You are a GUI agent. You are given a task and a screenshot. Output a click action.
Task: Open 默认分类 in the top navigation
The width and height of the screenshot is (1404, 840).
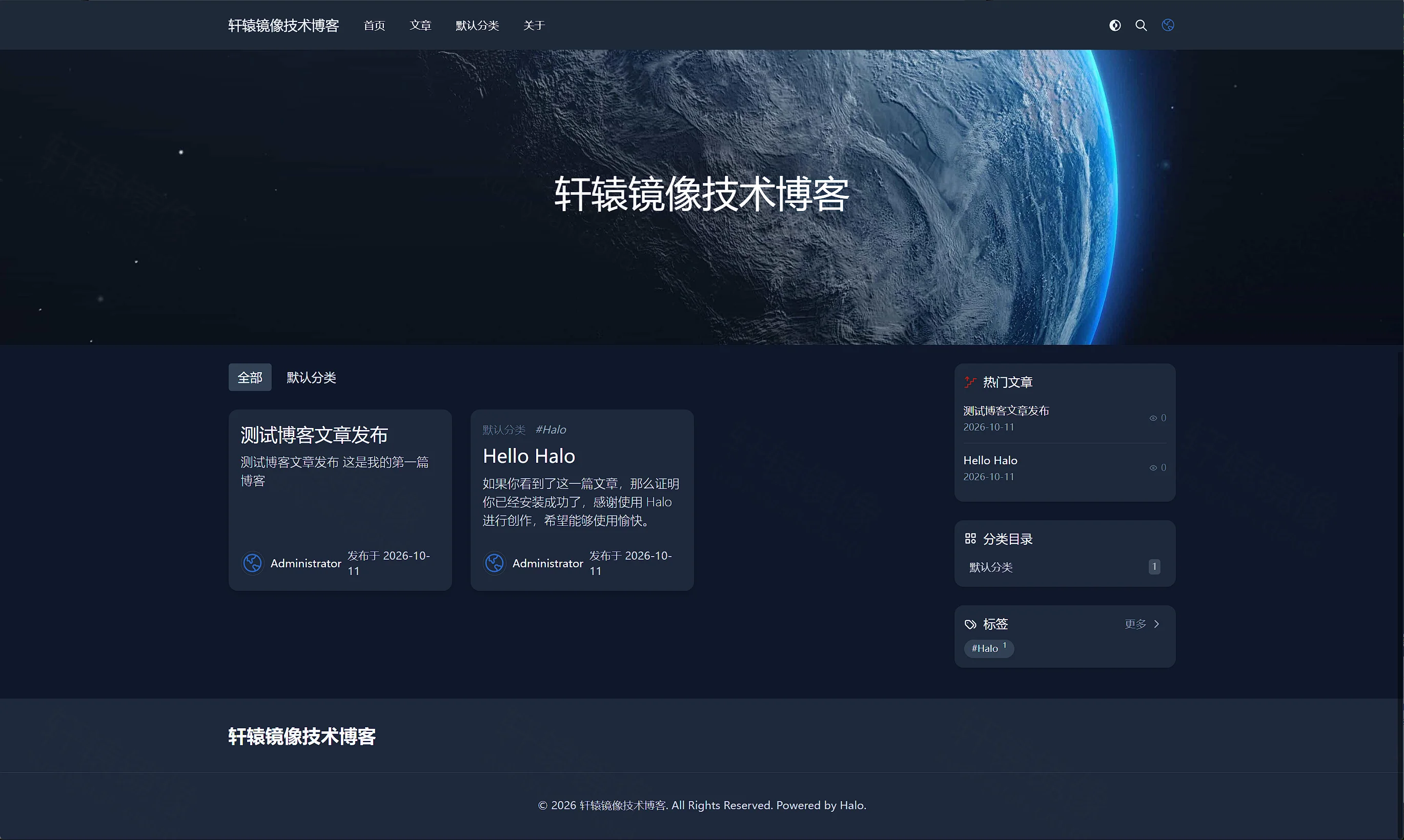click(477, 26)
